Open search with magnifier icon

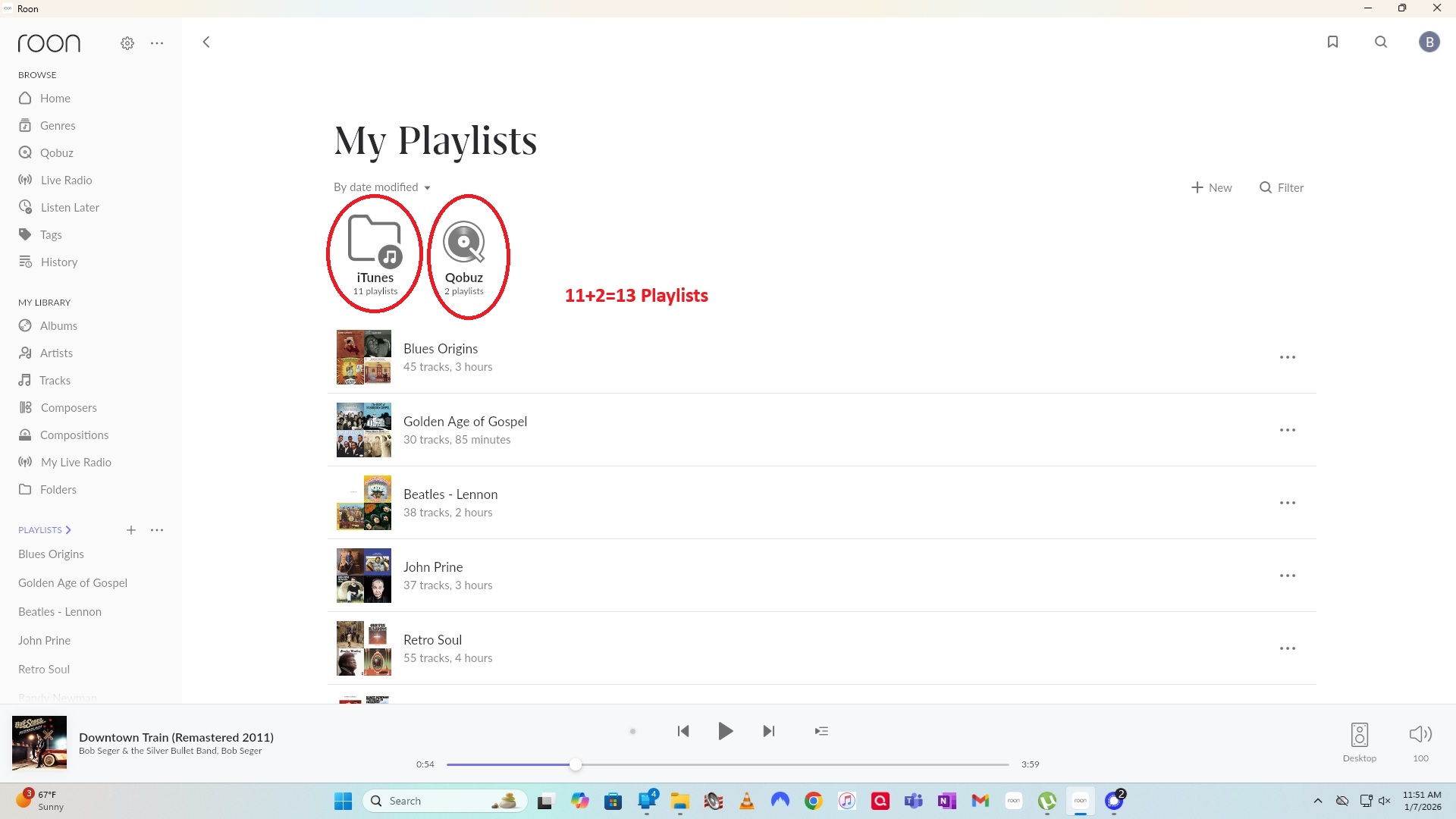[1381, 42]
